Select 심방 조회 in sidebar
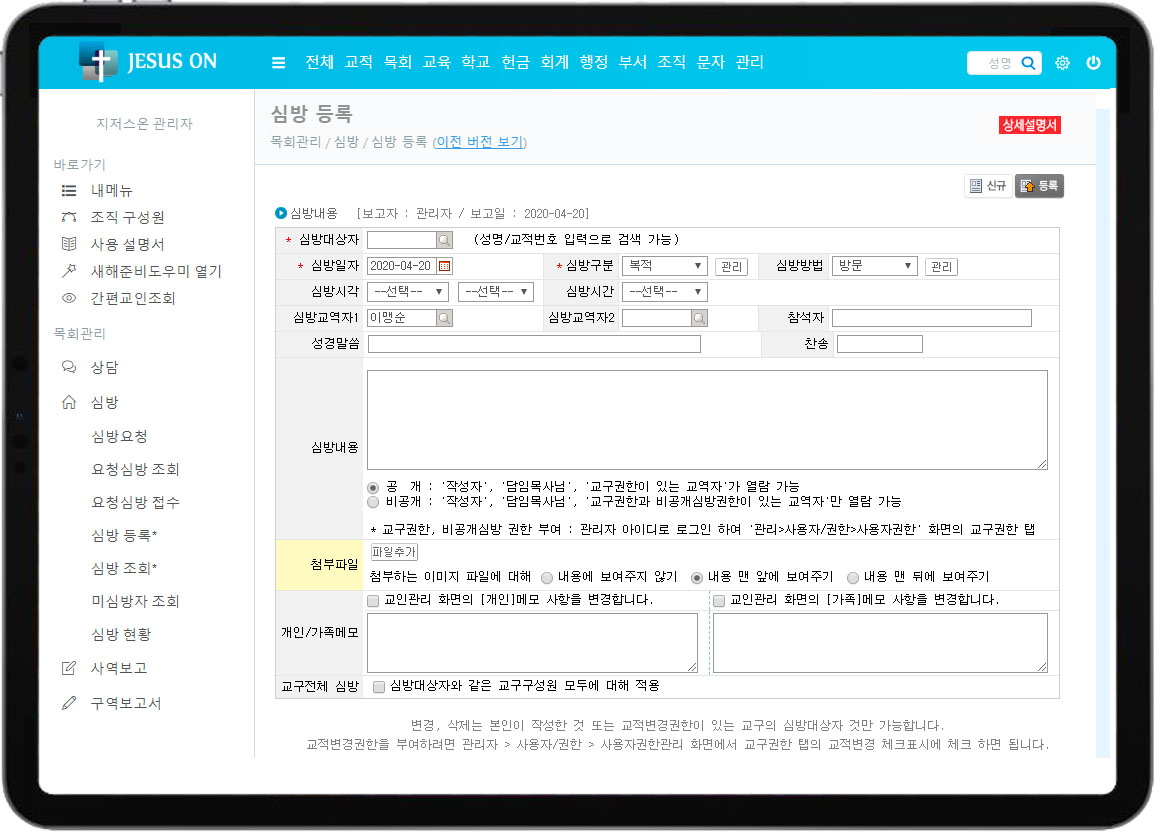The image size is (1155, 832). tap(124, 568)
